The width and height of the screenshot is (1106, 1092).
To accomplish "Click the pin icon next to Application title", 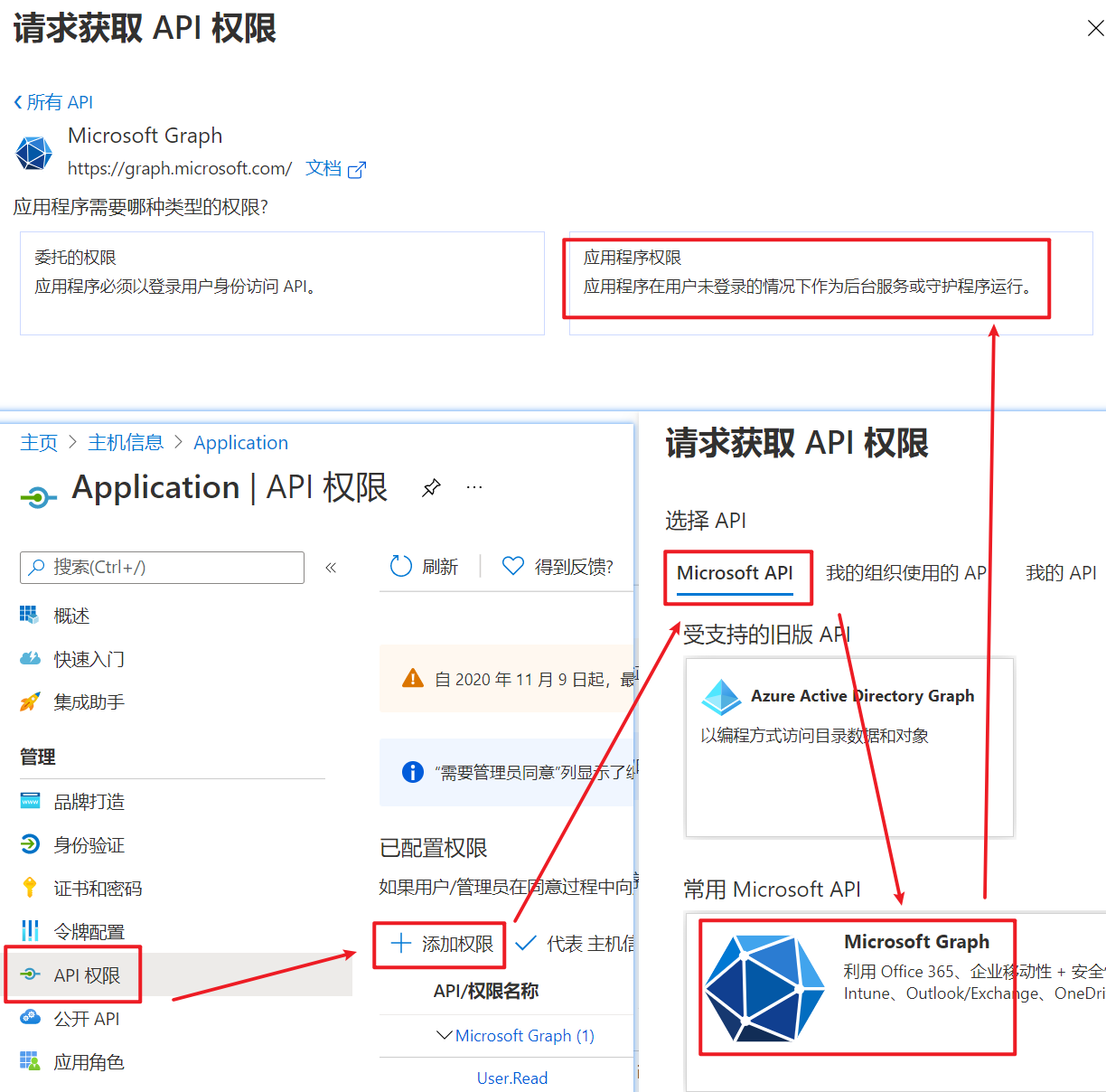I will 431,488.
